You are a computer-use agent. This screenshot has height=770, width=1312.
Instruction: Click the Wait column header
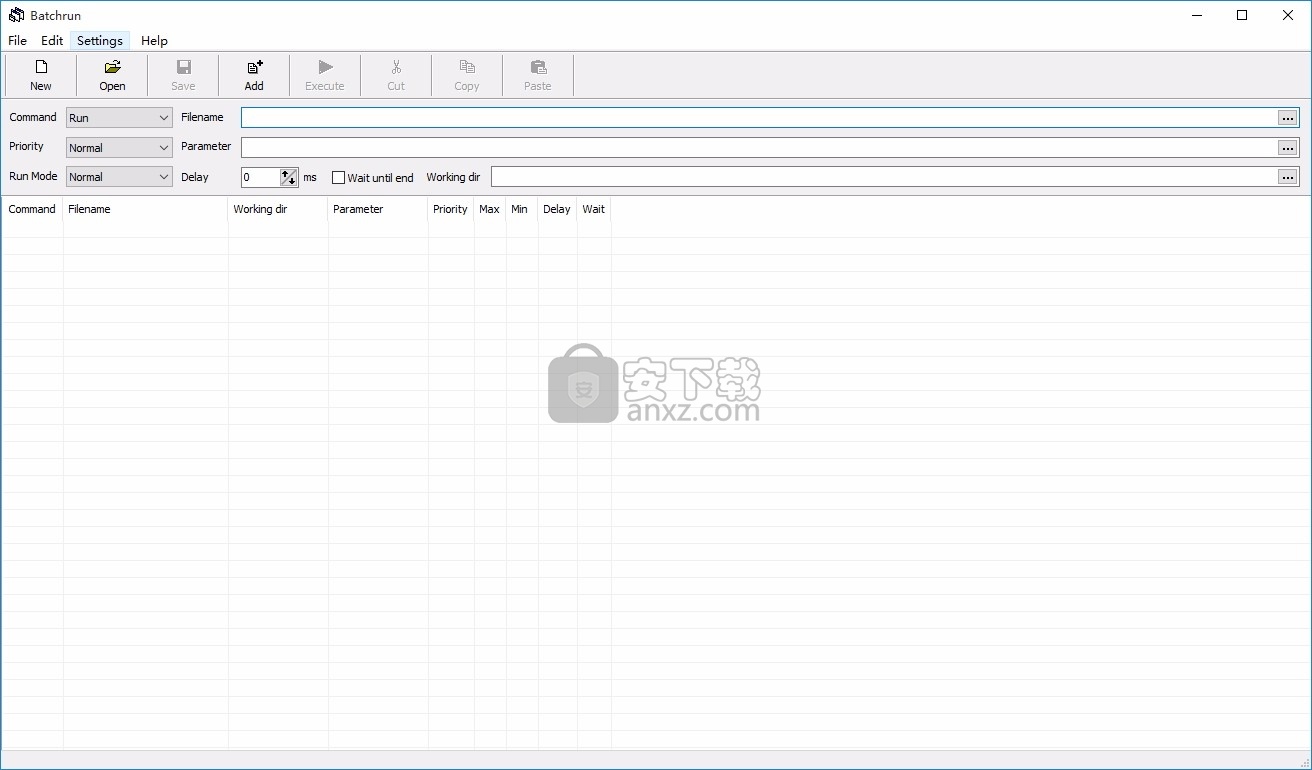coord(594,209)
